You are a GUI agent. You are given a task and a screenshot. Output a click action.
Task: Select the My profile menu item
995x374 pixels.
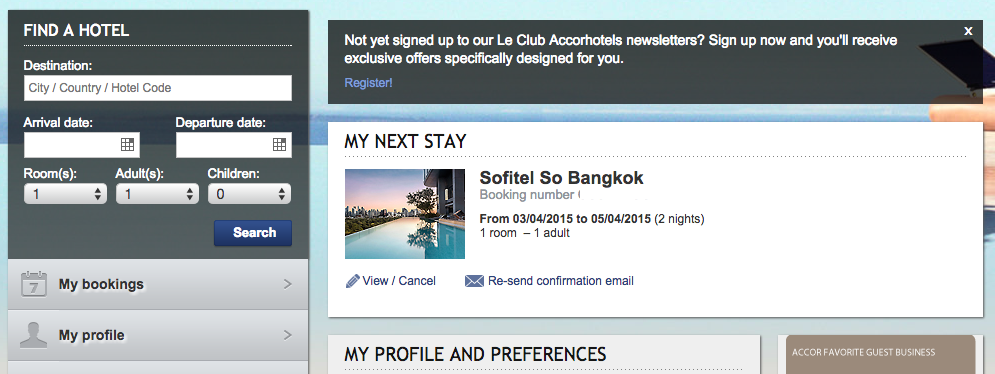[158, 335]
